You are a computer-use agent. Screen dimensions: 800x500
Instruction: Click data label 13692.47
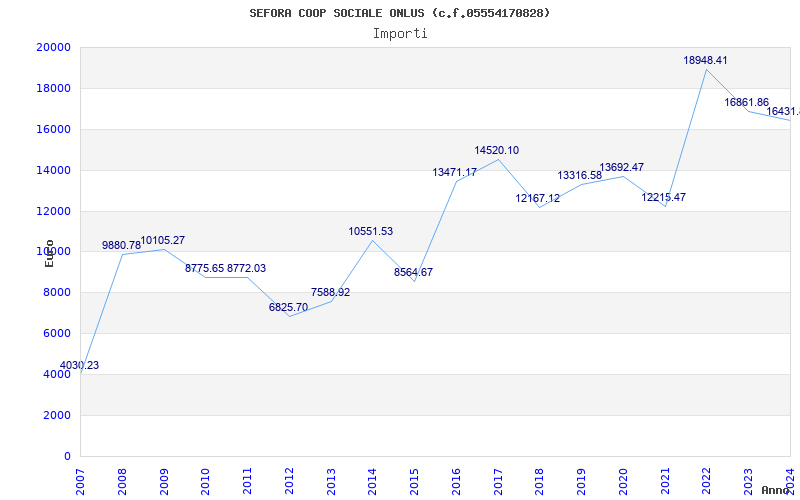pos(621,167)
